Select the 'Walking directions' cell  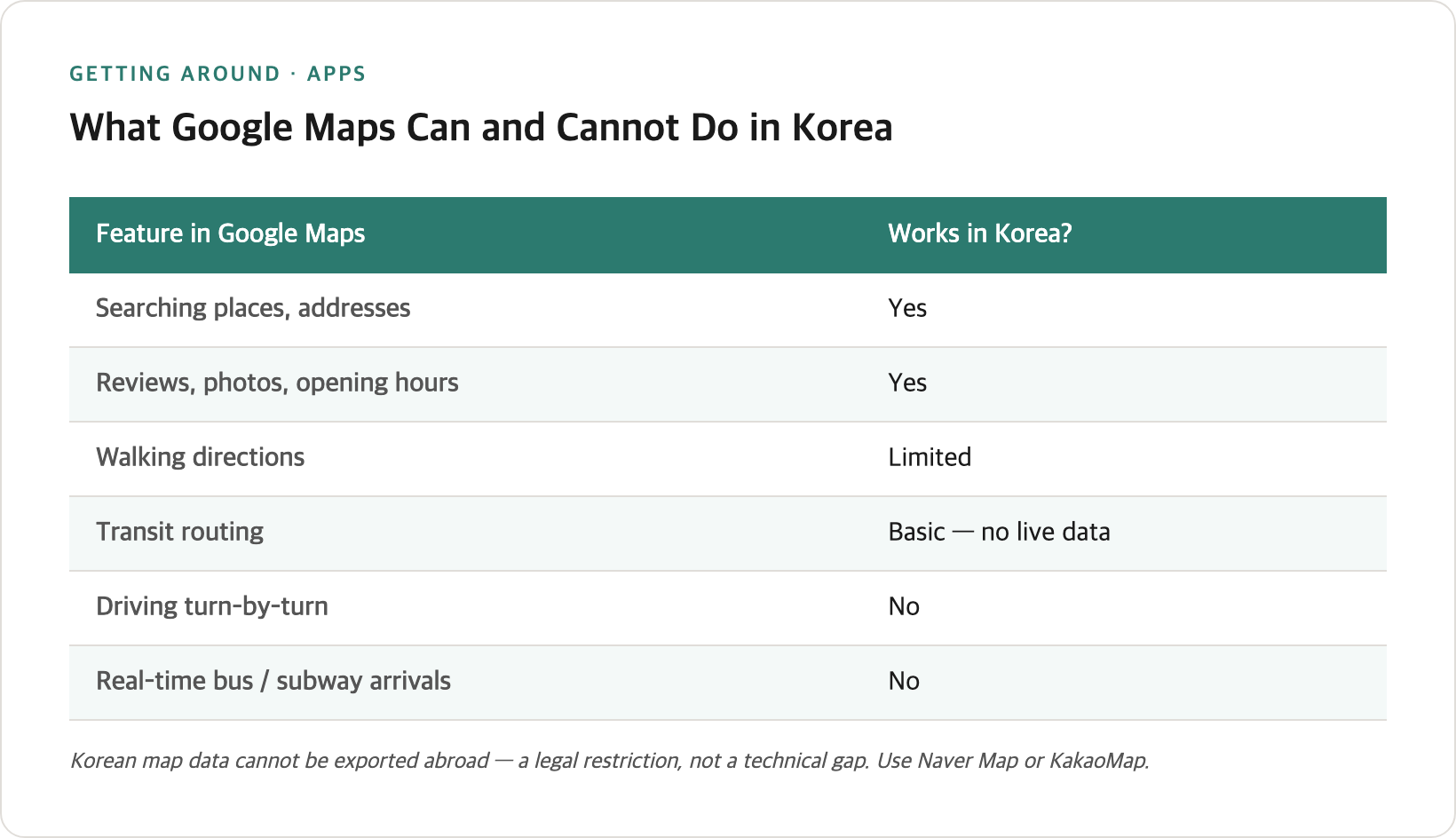click(200, 457)
